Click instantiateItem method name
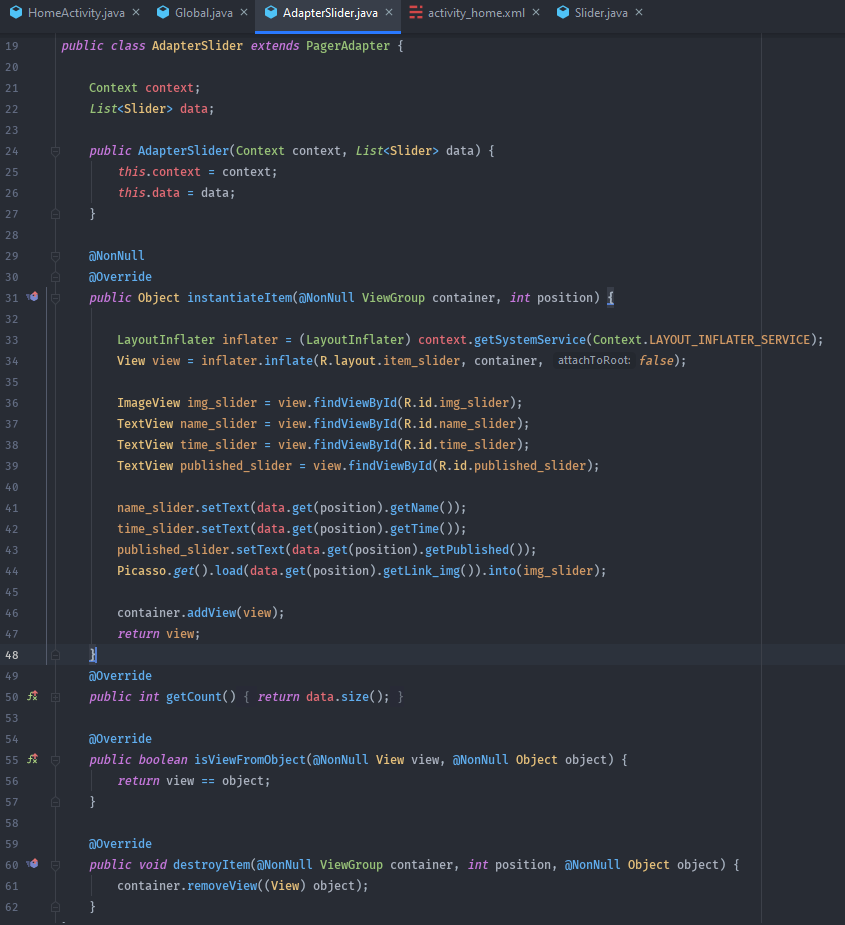This screenshot has height=925, width=845. (x=240, y=297)
